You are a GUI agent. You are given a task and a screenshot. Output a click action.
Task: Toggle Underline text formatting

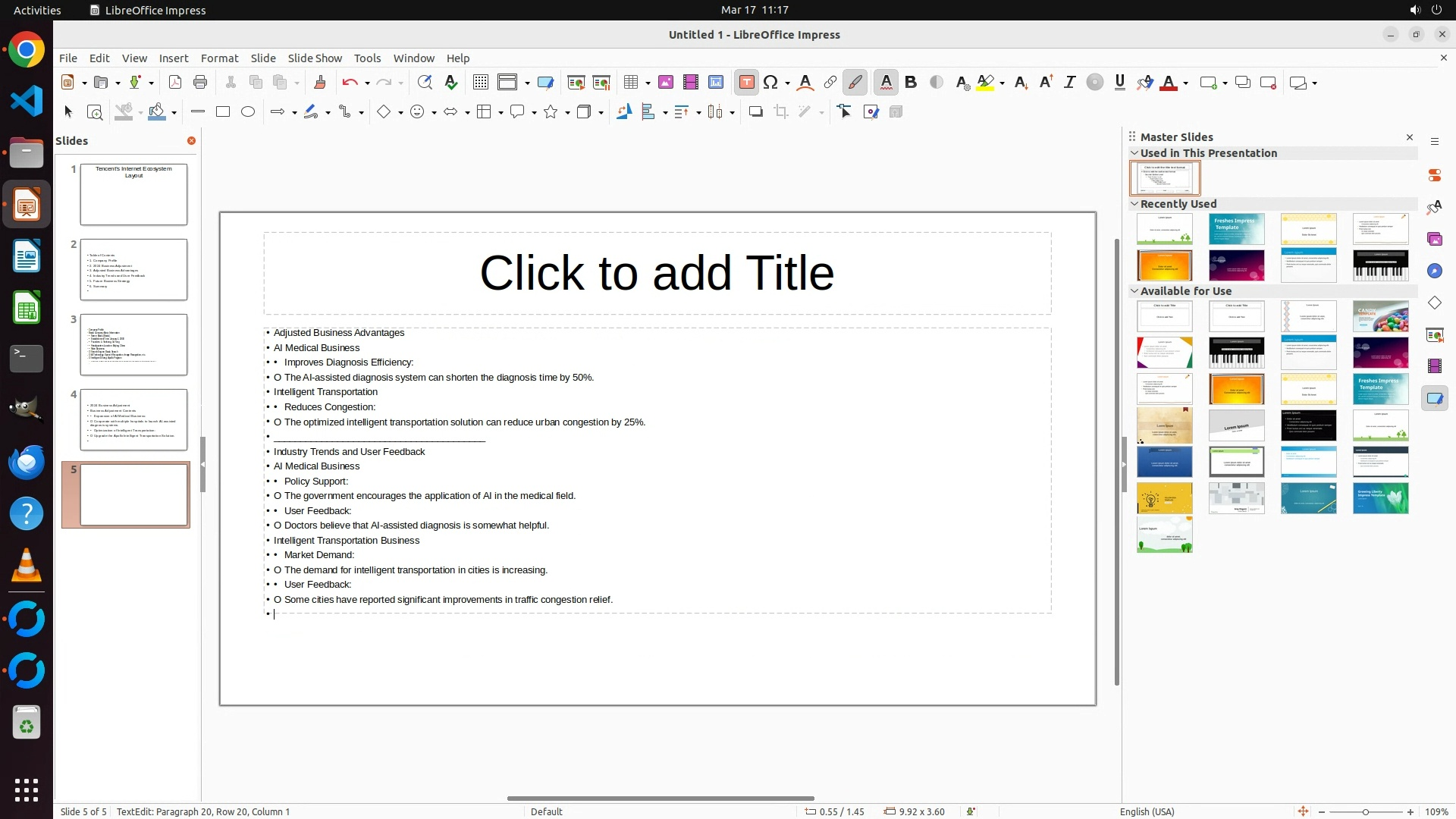1120,83
